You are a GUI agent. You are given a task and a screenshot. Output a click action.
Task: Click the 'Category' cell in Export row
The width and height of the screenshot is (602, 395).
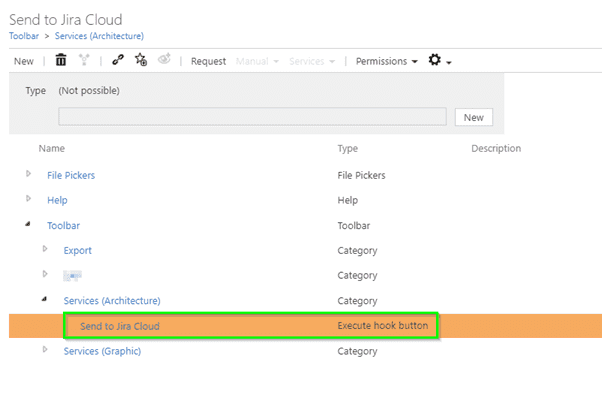[357, 251]
